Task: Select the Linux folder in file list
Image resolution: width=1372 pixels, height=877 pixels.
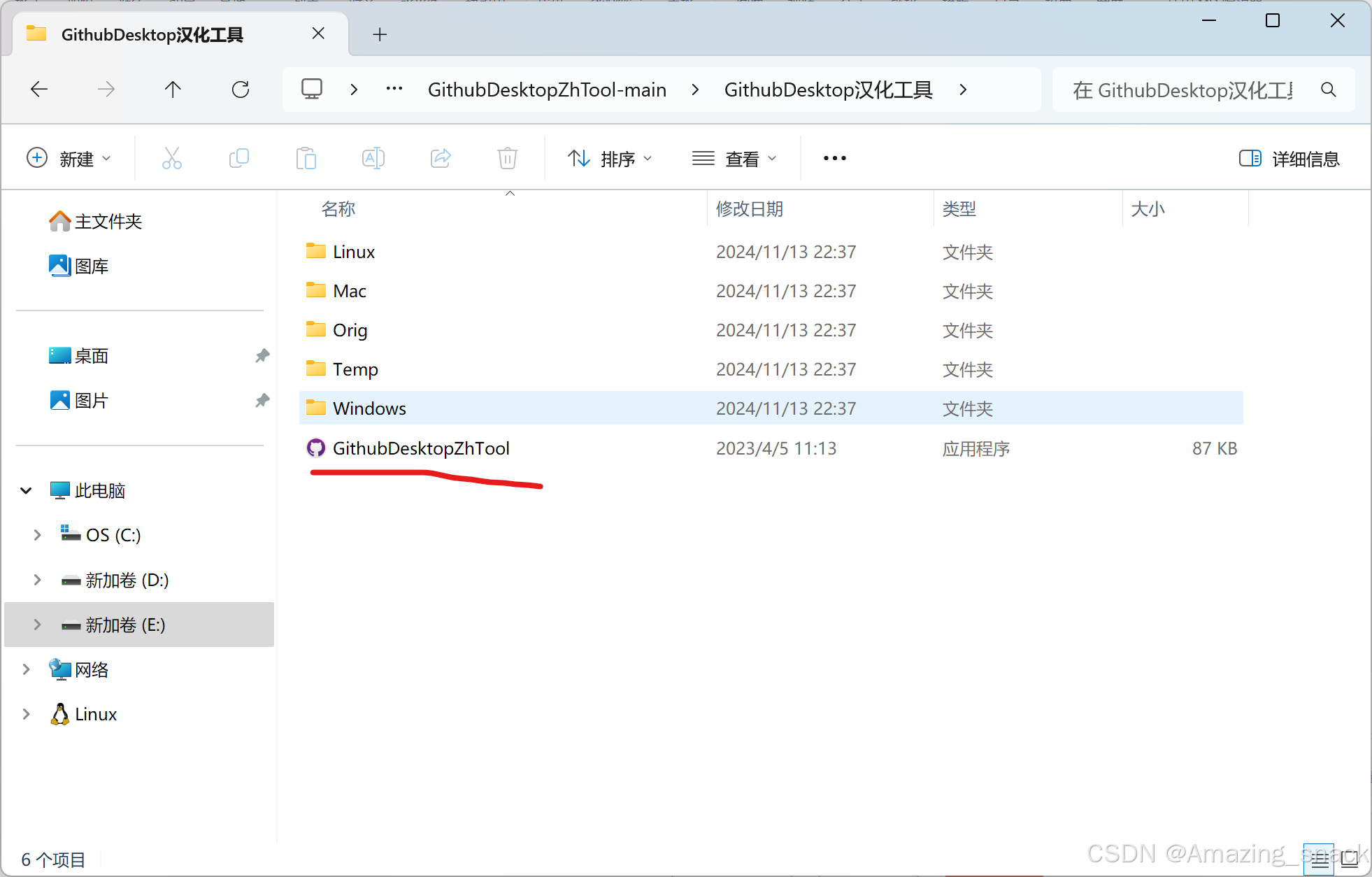Action: [x=771, y=252]
